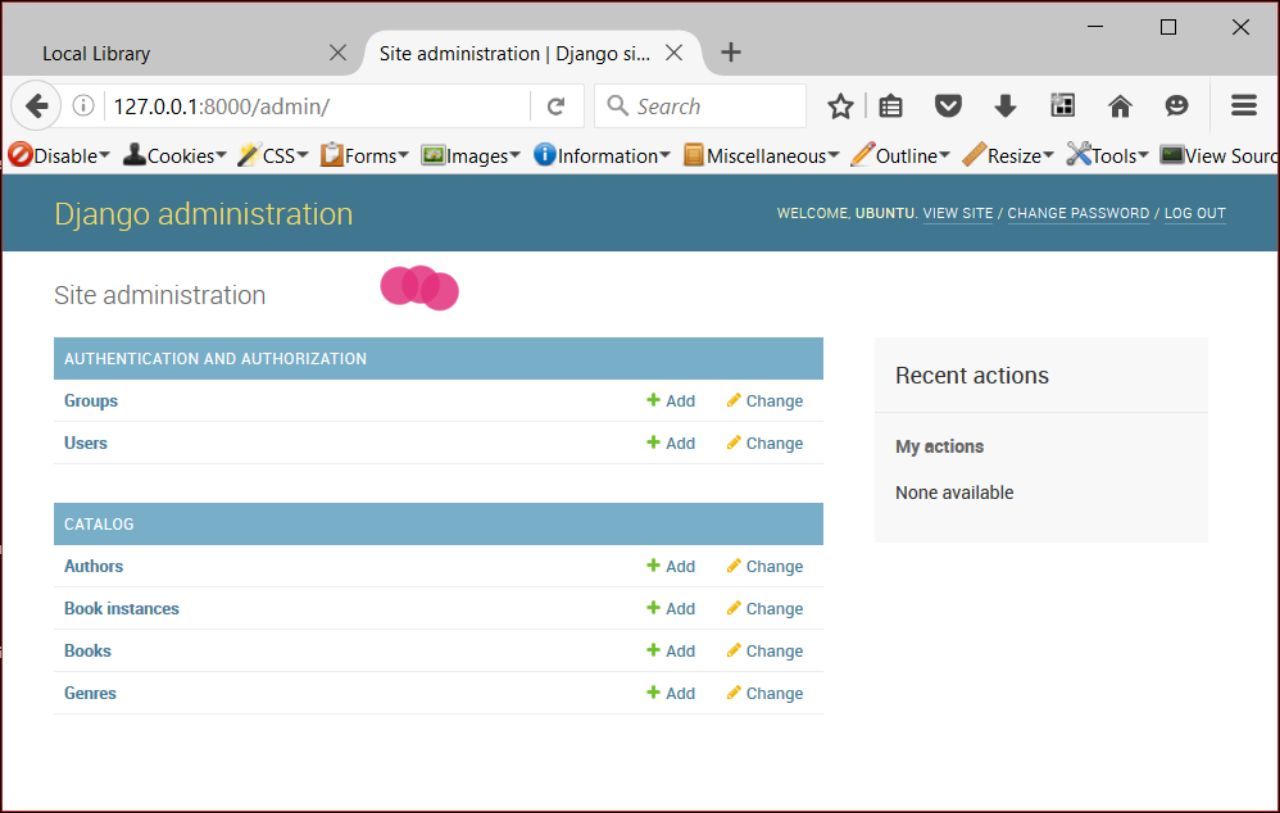Viewport: 1280px width, 813px height.
Task: Open a new tab with the plus button
Action: click(731, 53)
